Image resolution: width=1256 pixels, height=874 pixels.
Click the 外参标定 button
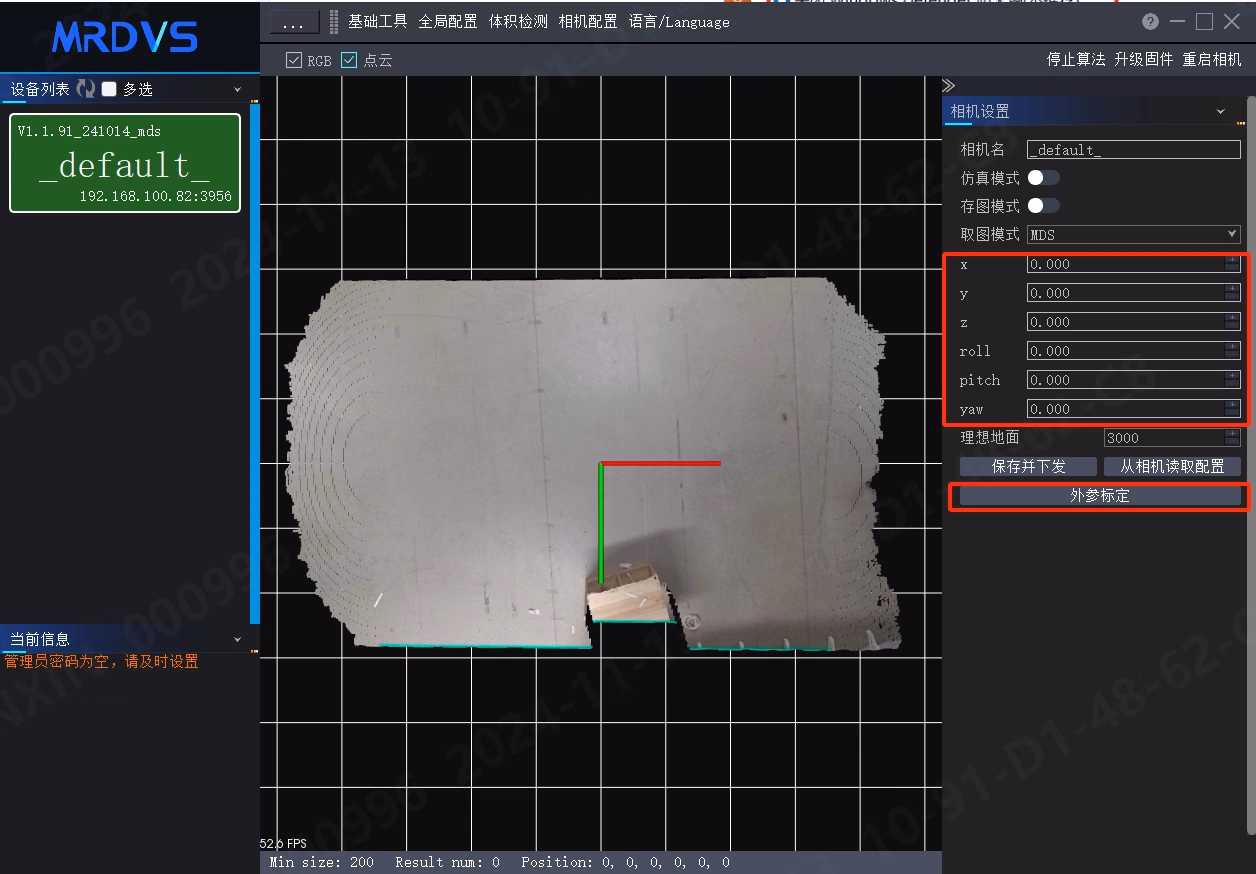[x=1100, y=495]
